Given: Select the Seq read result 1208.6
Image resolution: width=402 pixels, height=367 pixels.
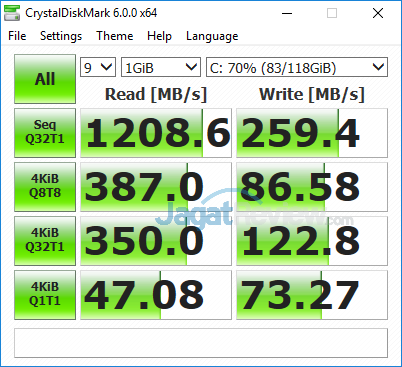Looking at the screenshot, I should pos(156,133).
